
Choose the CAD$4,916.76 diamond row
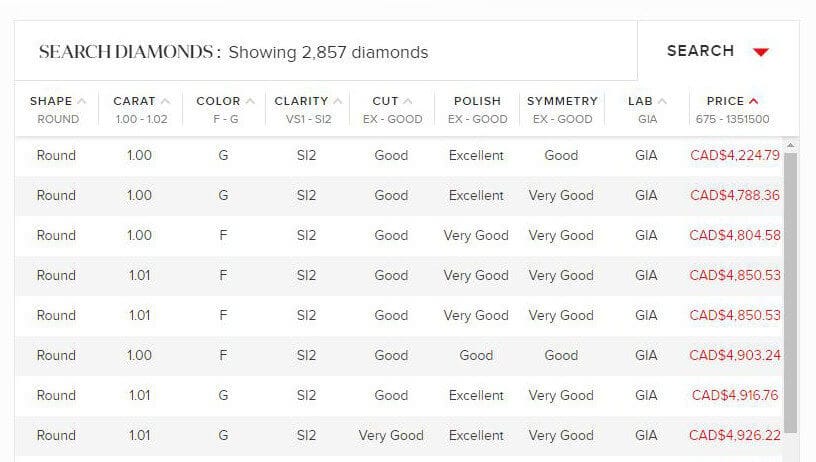(399, 396)
